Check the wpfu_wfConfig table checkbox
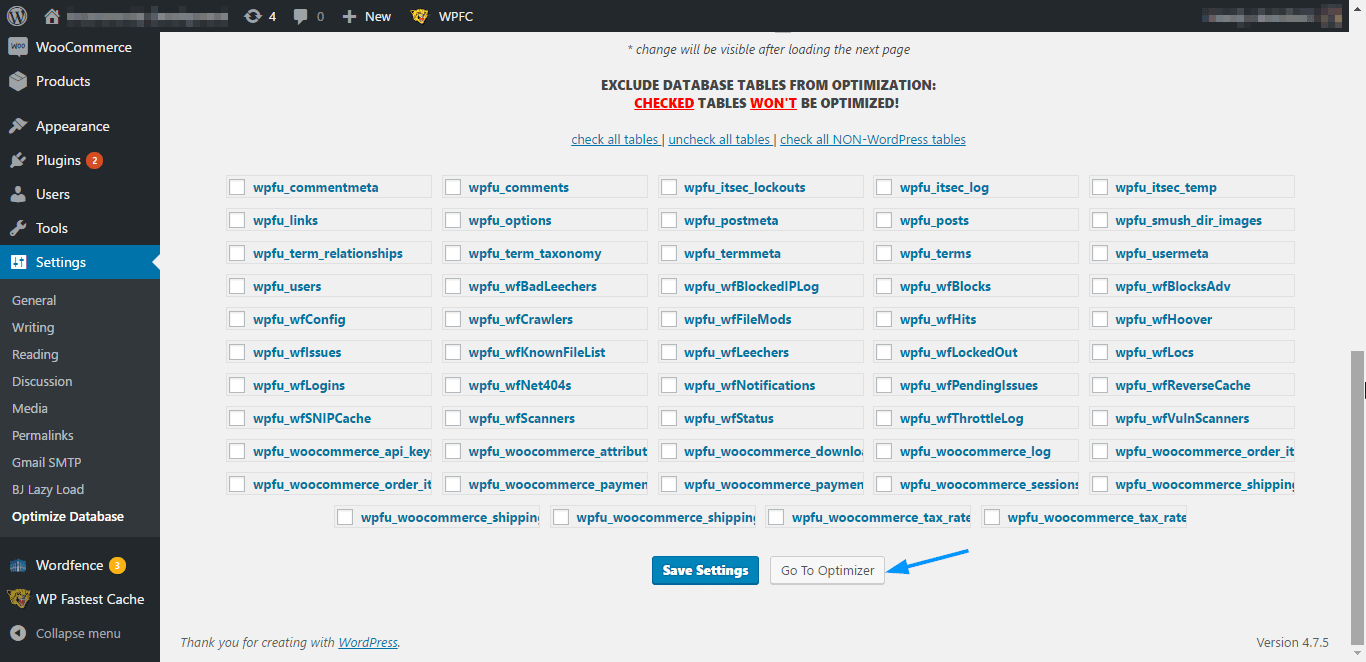This screenshot has width=1366, height=662. tap(237, 319)
